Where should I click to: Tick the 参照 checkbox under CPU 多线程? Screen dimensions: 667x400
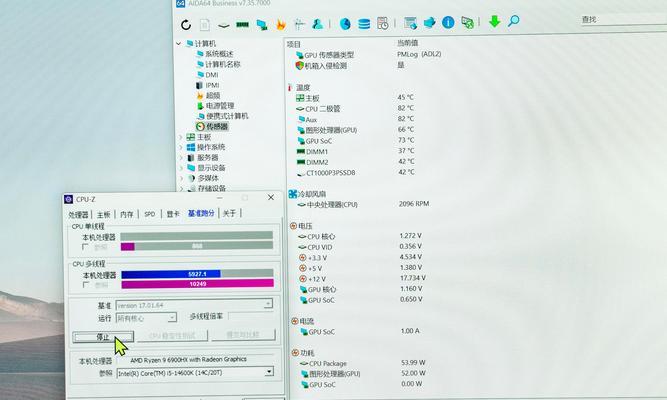[86, 285]
